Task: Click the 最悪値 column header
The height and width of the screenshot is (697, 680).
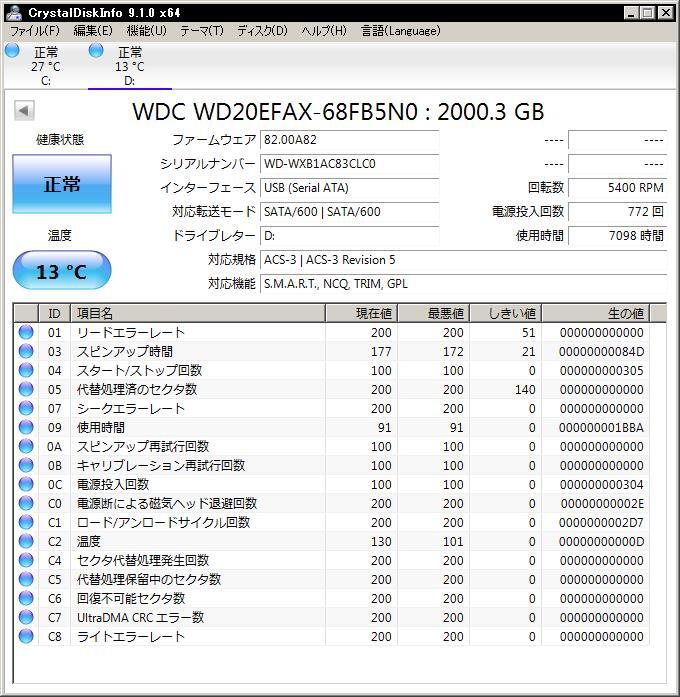Action: (x=434, y=313)
